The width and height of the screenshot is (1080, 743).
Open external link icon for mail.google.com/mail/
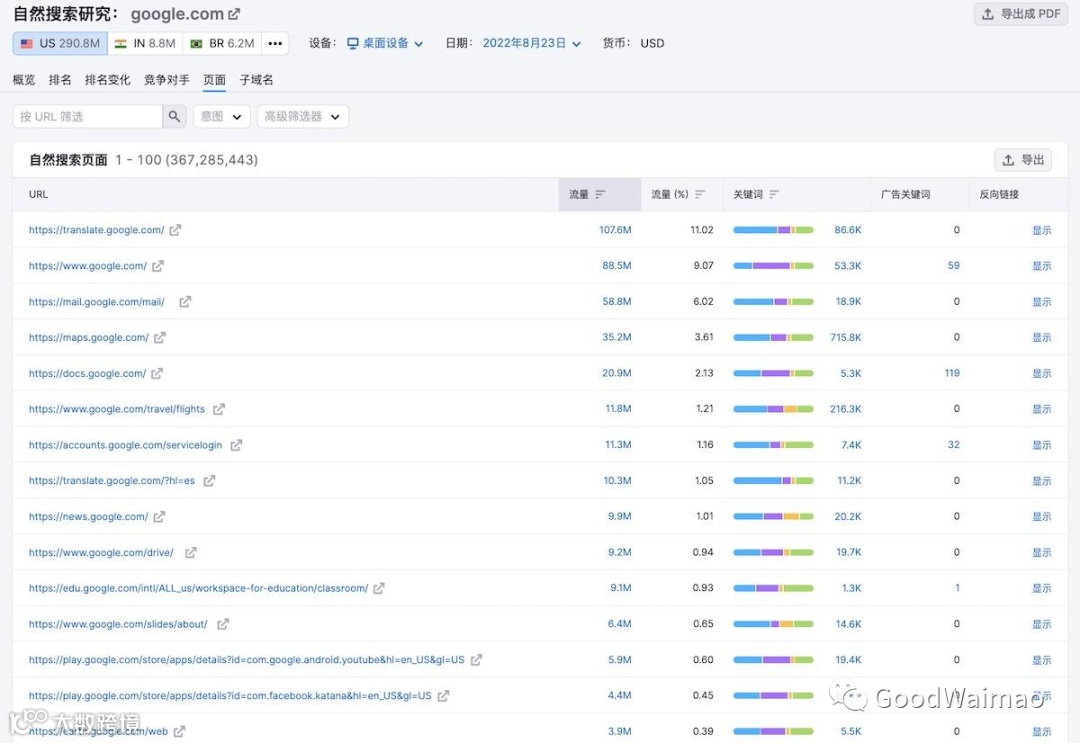point(185,302)
